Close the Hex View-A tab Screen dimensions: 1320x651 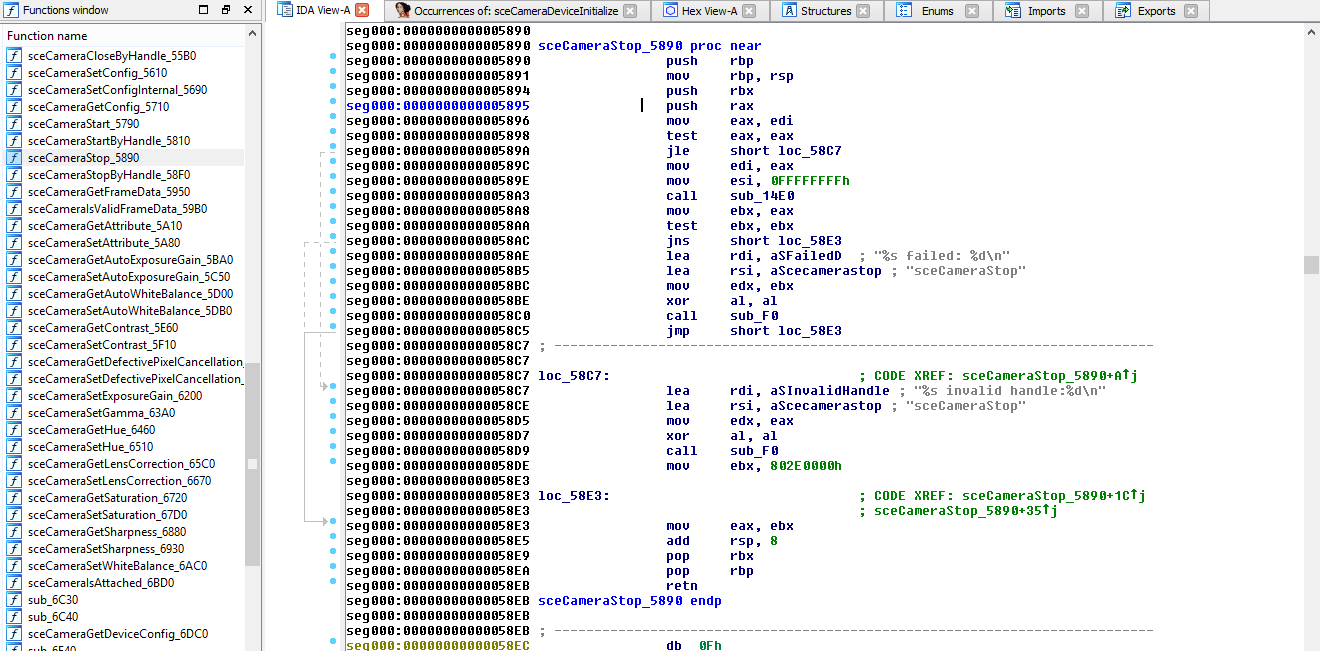pyautogui.click(x=748, y=11)
